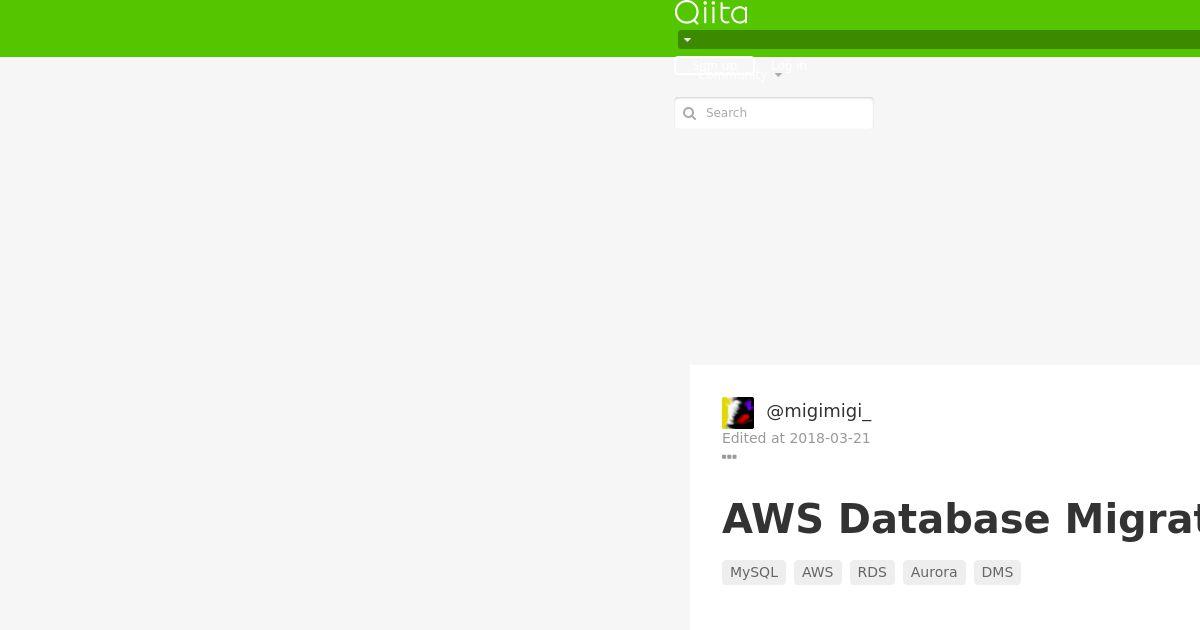This screenshot has height=630, width=1200.
Task: Click the AWS Database Migration article title
Action: 961,519
